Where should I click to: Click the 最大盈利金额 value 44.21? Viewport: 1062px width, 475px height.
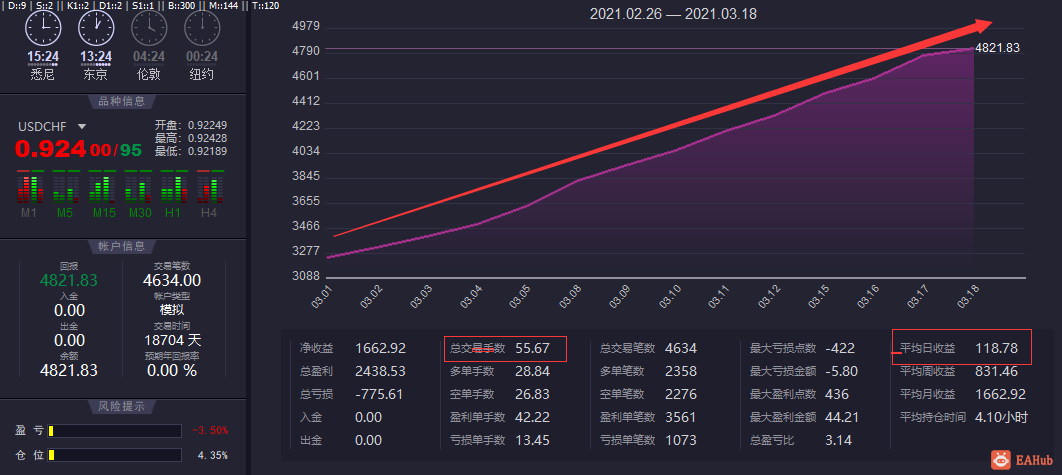pos(843,417)
